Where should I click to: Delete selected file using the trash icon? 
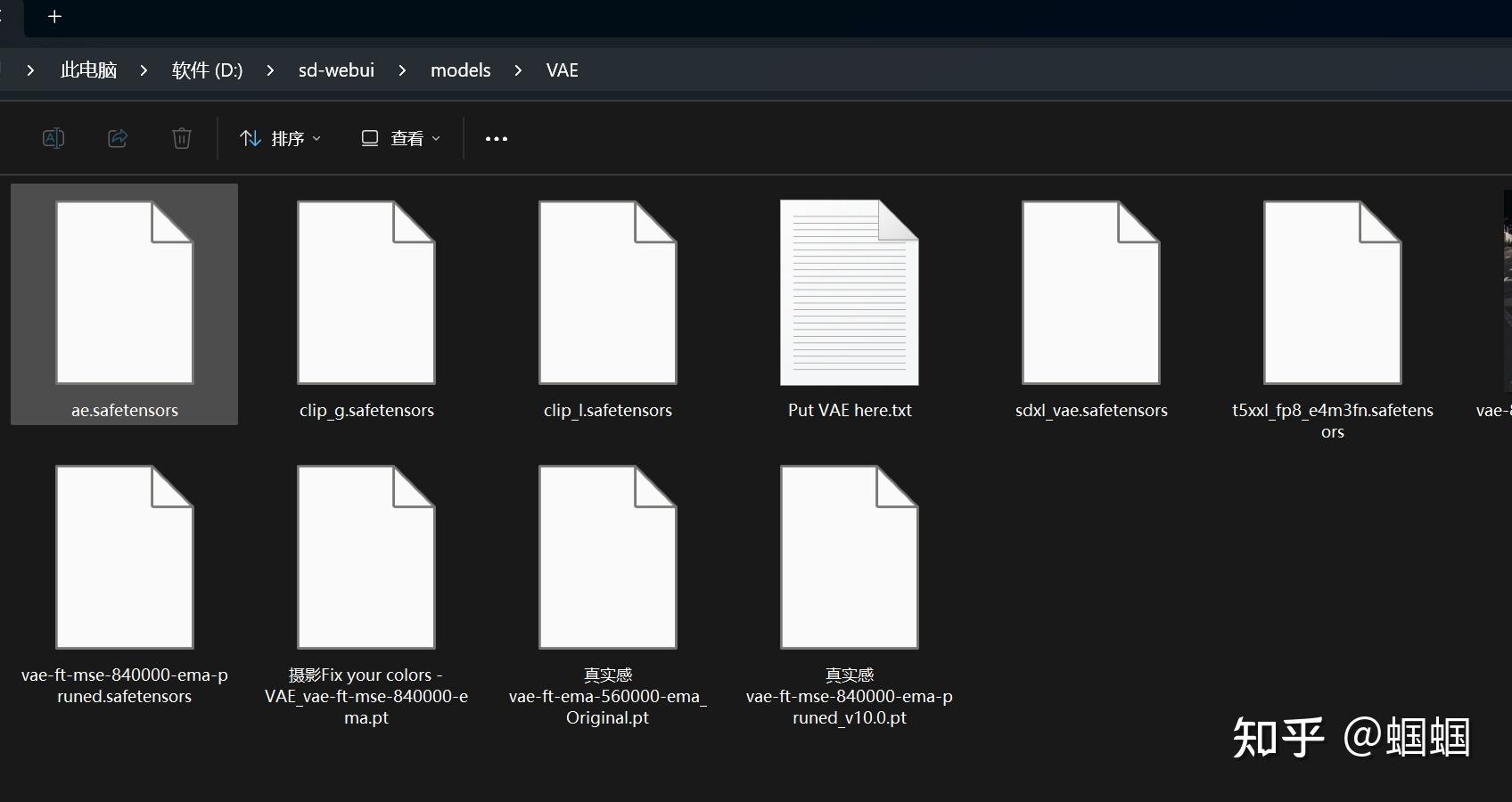(x=181, y=138)
